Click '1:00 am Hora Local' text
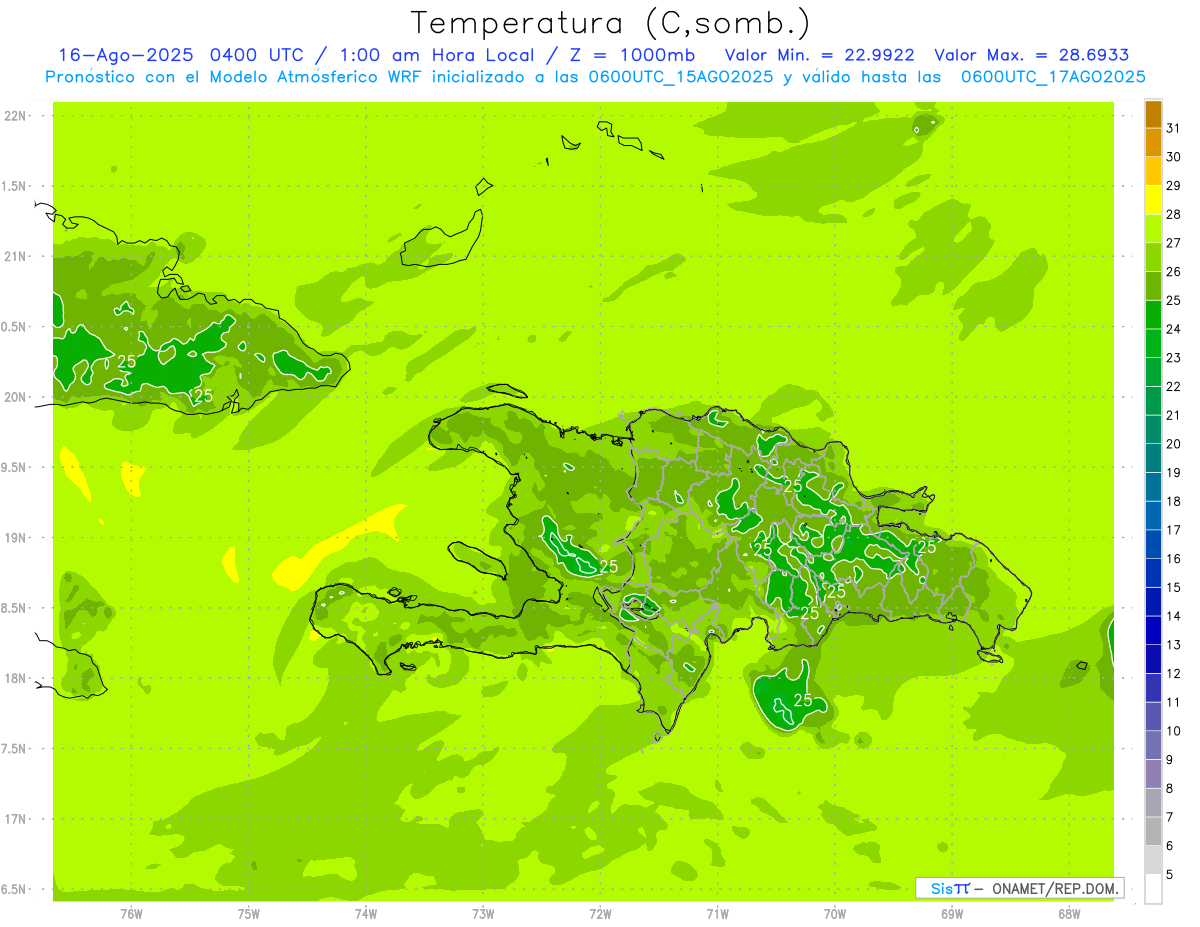Screen dimensions: 1200x927 [438, 55]
